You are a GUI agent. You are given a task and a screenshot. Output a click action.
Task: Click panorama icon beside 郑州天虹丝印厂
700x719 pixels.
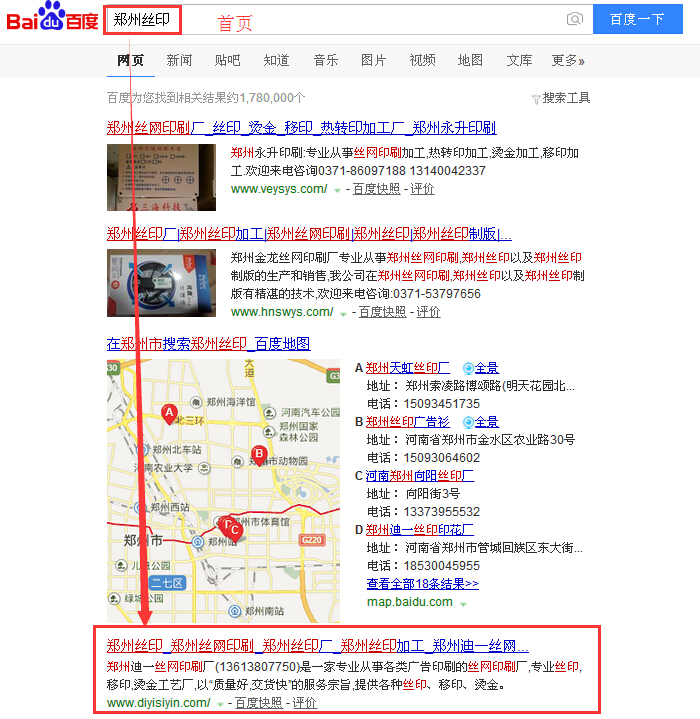click(468, 368)
